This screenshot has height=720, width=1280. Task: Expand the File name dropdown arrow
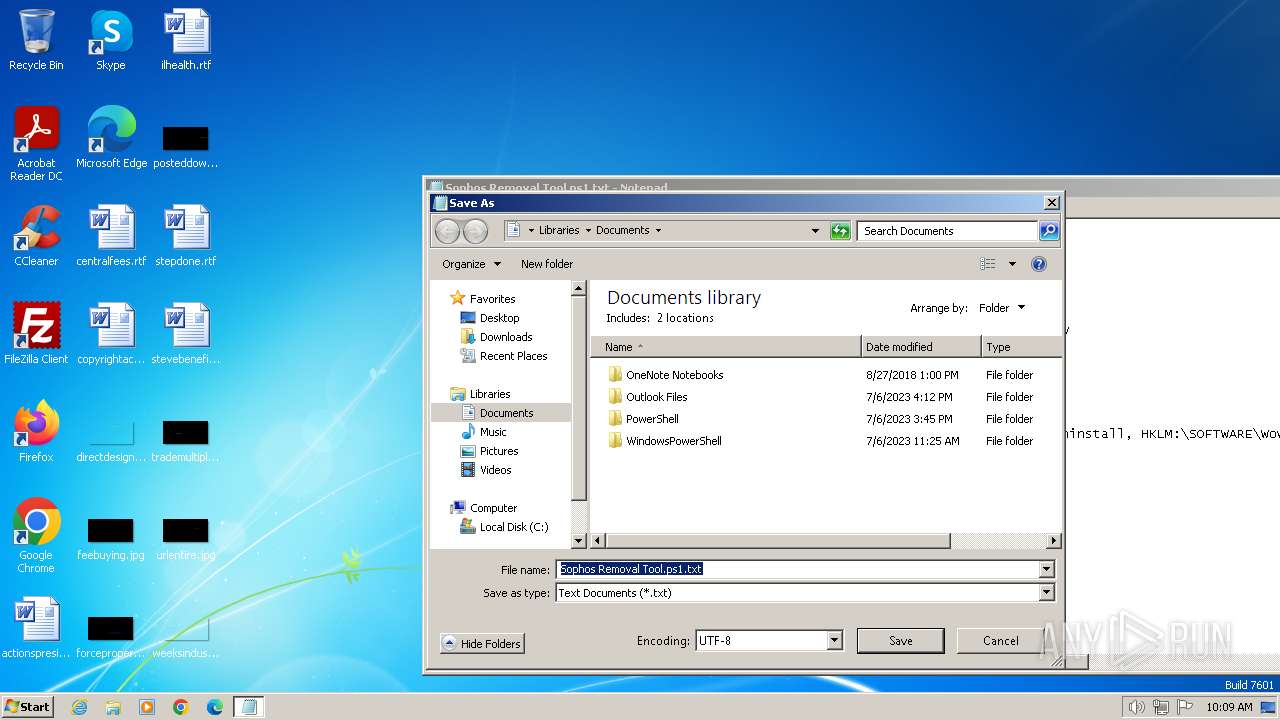coord(1047,569)
